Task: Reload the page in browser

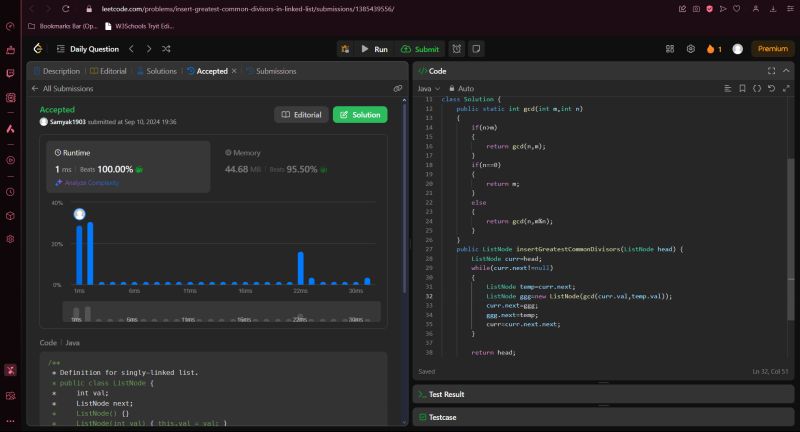Action: point(66,9)
